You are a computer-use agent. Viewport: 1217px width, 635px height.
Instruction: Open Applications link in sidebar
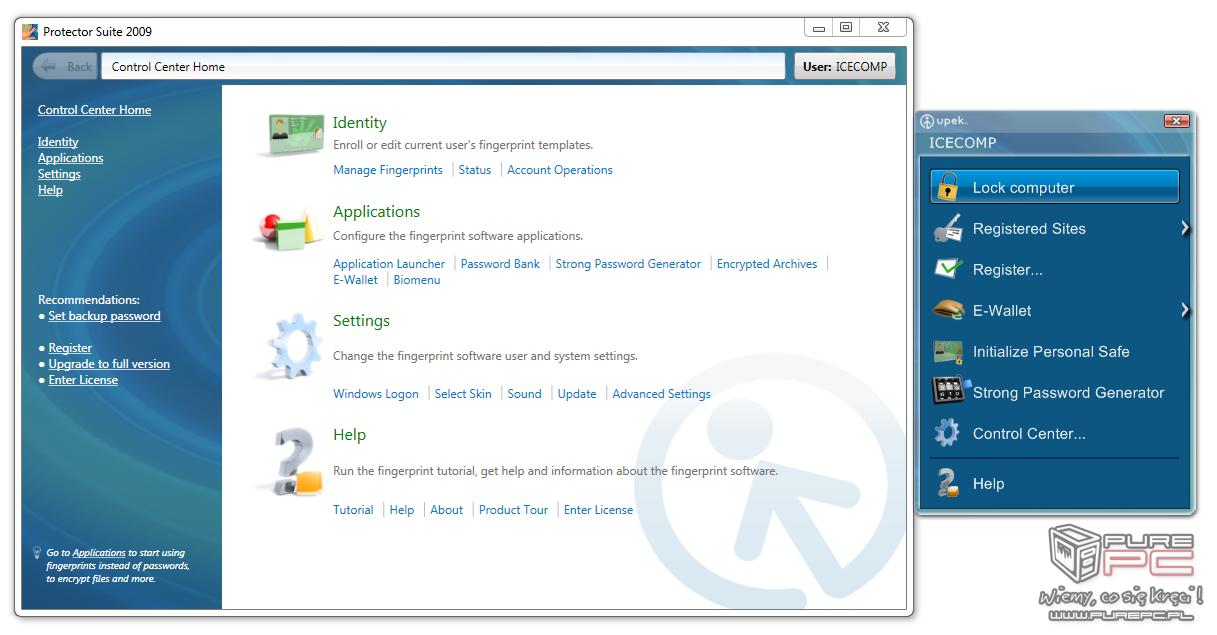(x=70, y=158)
